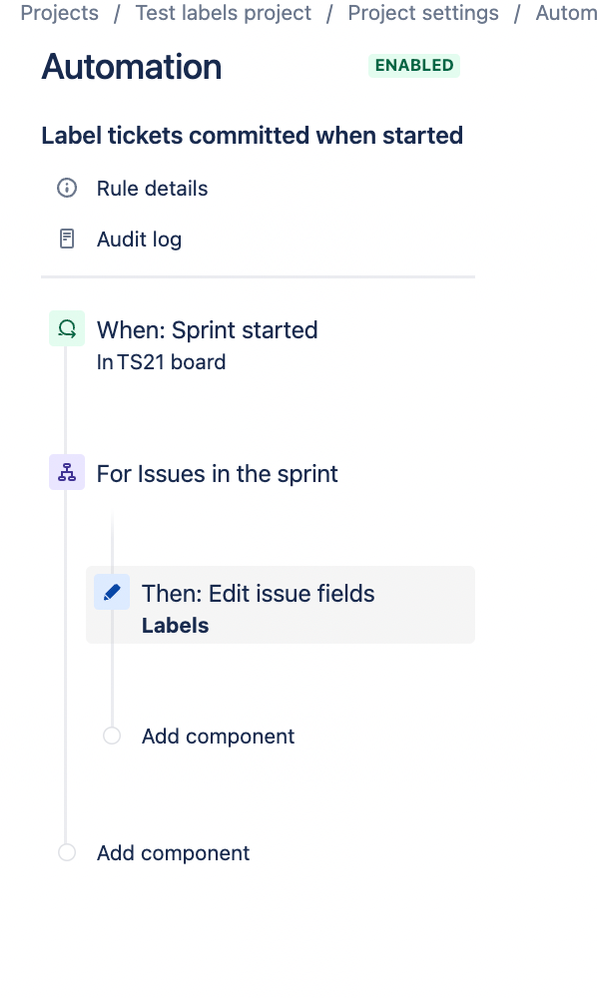Select the green Sprint started trigger icon
This screenshot has height=998, width=597.
(x=67, y=328)
